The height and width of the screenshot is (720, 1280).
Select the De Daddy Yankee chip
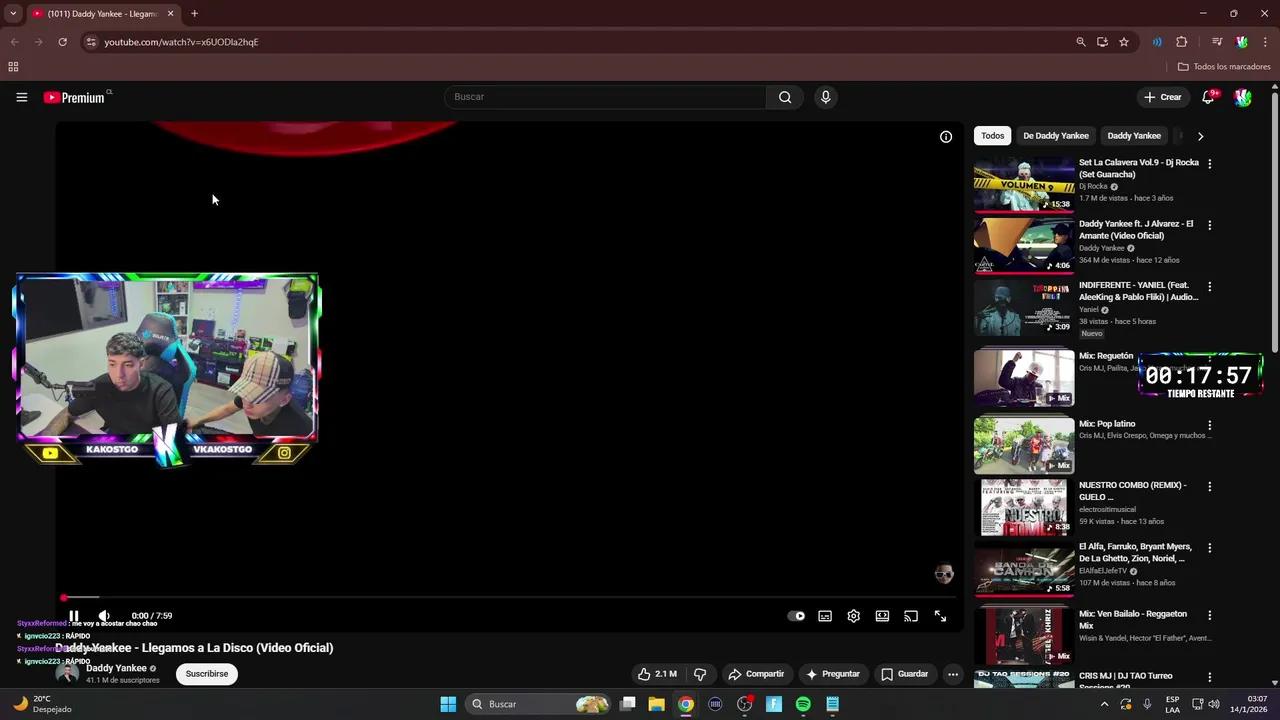(1056, 136)
